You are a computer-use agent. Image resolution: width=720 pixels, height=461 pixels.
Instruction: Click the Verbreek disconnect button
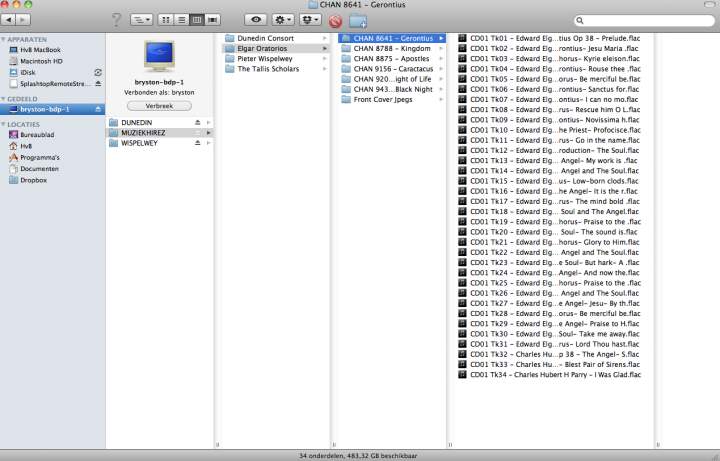point(159,106)
